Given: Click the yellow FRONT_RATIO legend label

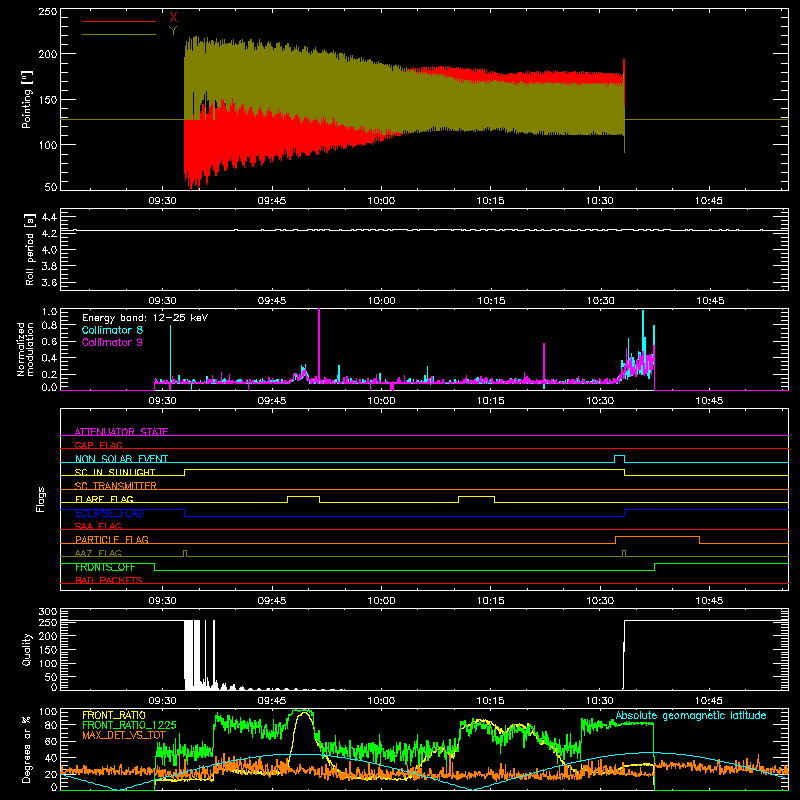Looking at the screenshot, I should [x=114, y=715].
